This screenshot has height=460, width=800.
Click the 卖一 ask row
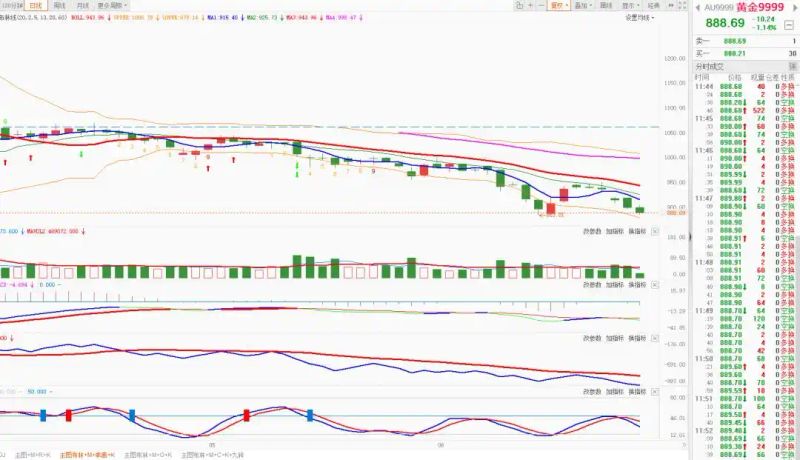point(746,41)
